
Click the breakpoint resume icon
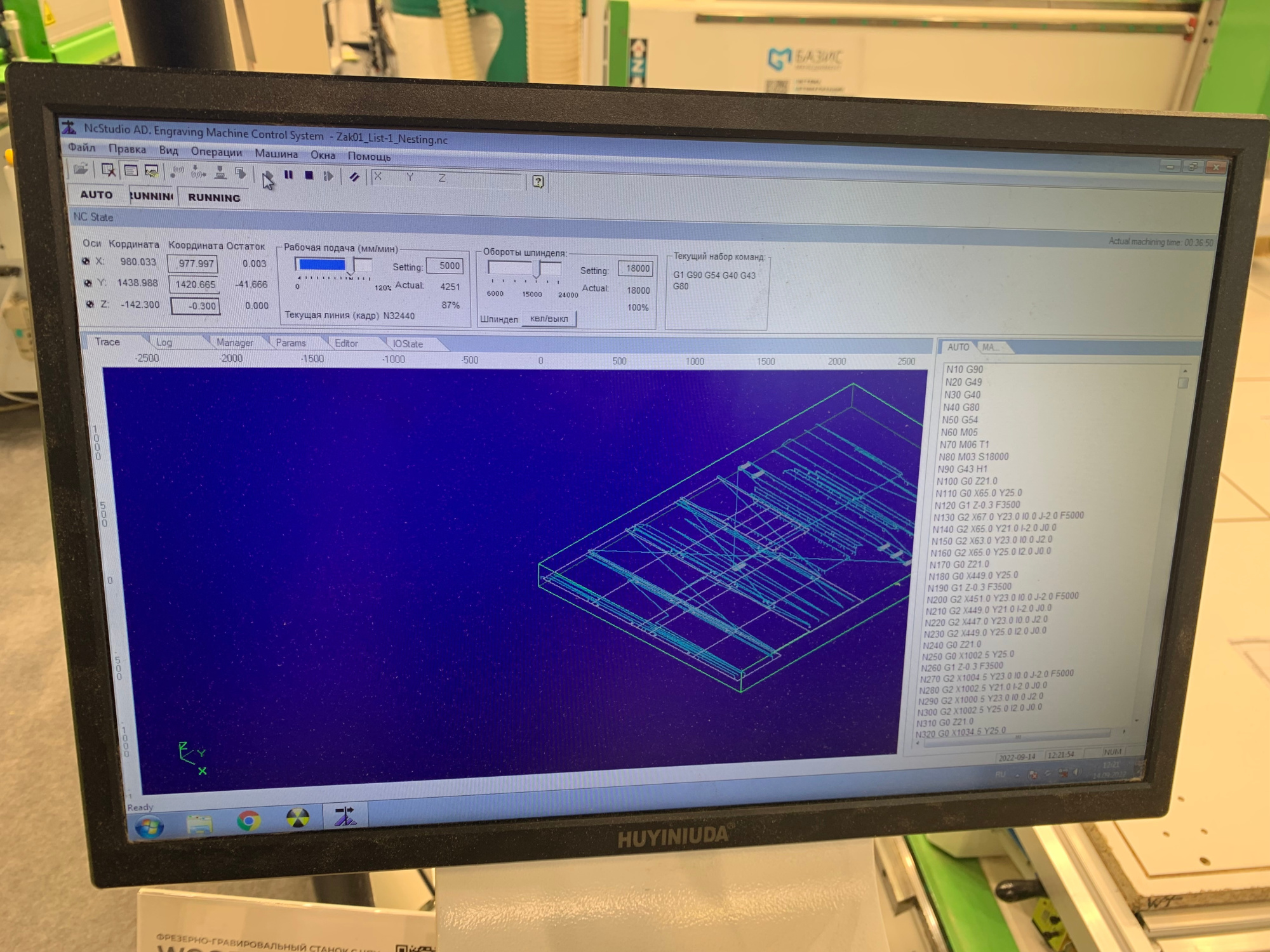tap(328, 176)
